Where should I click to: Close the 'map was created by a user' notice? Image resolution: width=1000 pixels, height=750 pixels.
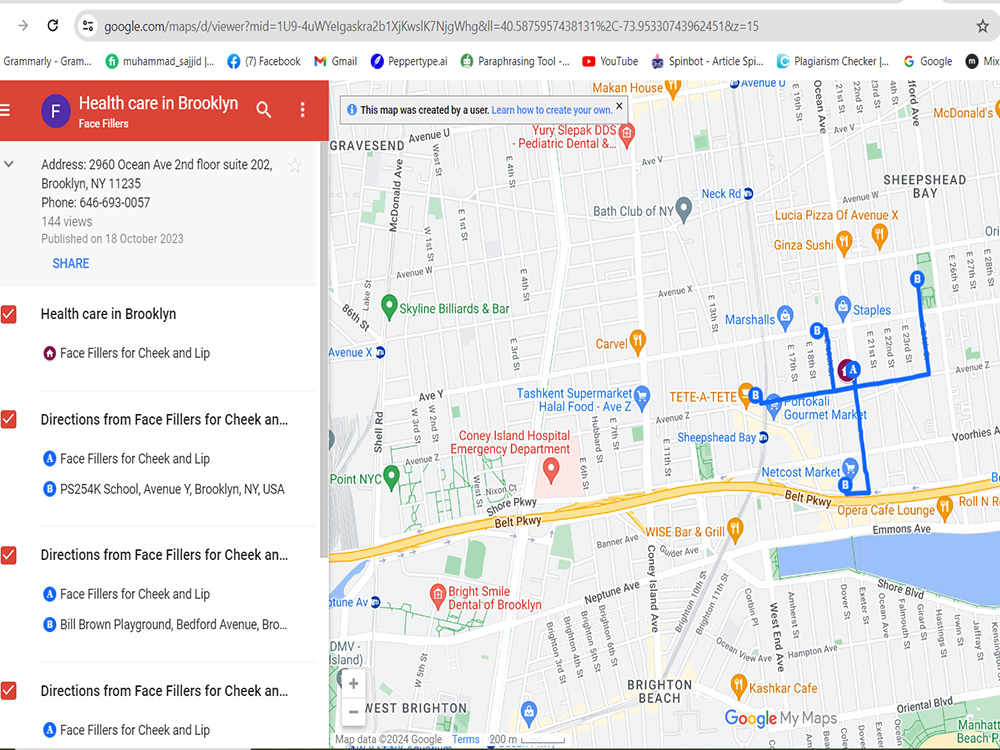(619, 106)
